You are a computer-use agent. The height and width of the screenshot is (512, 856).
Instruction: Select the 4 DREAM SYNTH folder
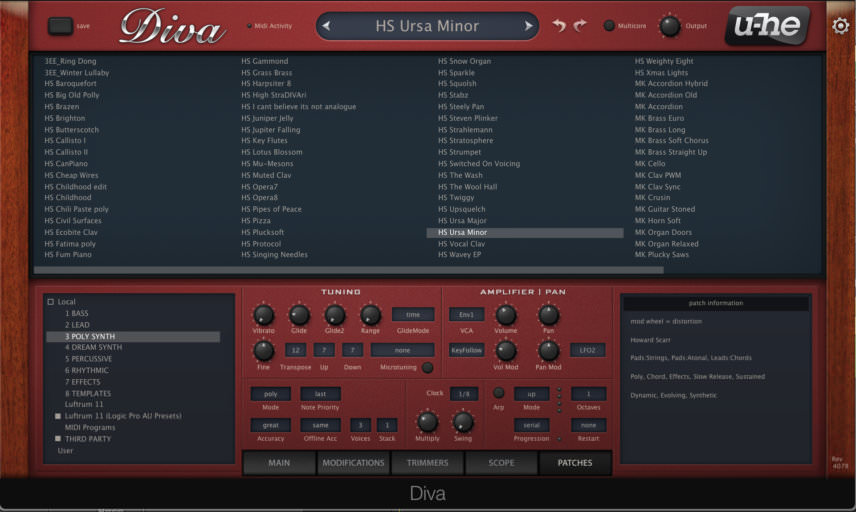click(93, 347)
